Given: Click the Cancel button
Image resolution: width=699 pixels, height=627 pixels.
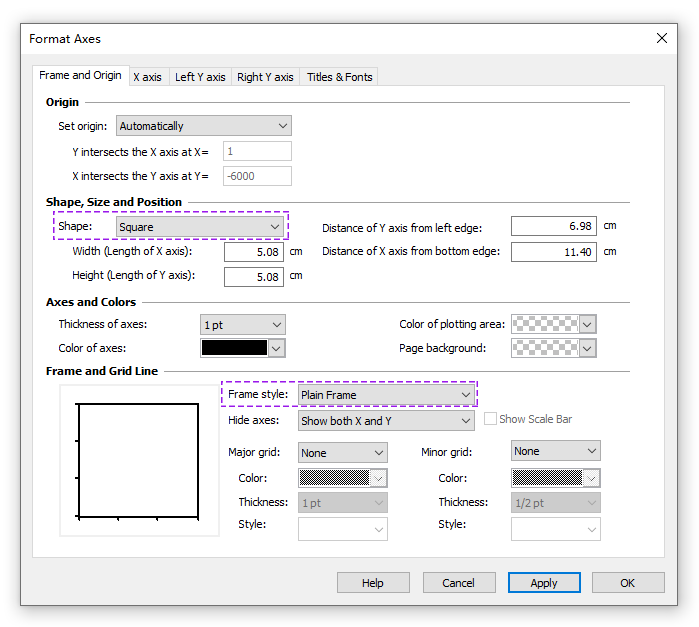Looking at the screenshot, I should pos(459,582).
